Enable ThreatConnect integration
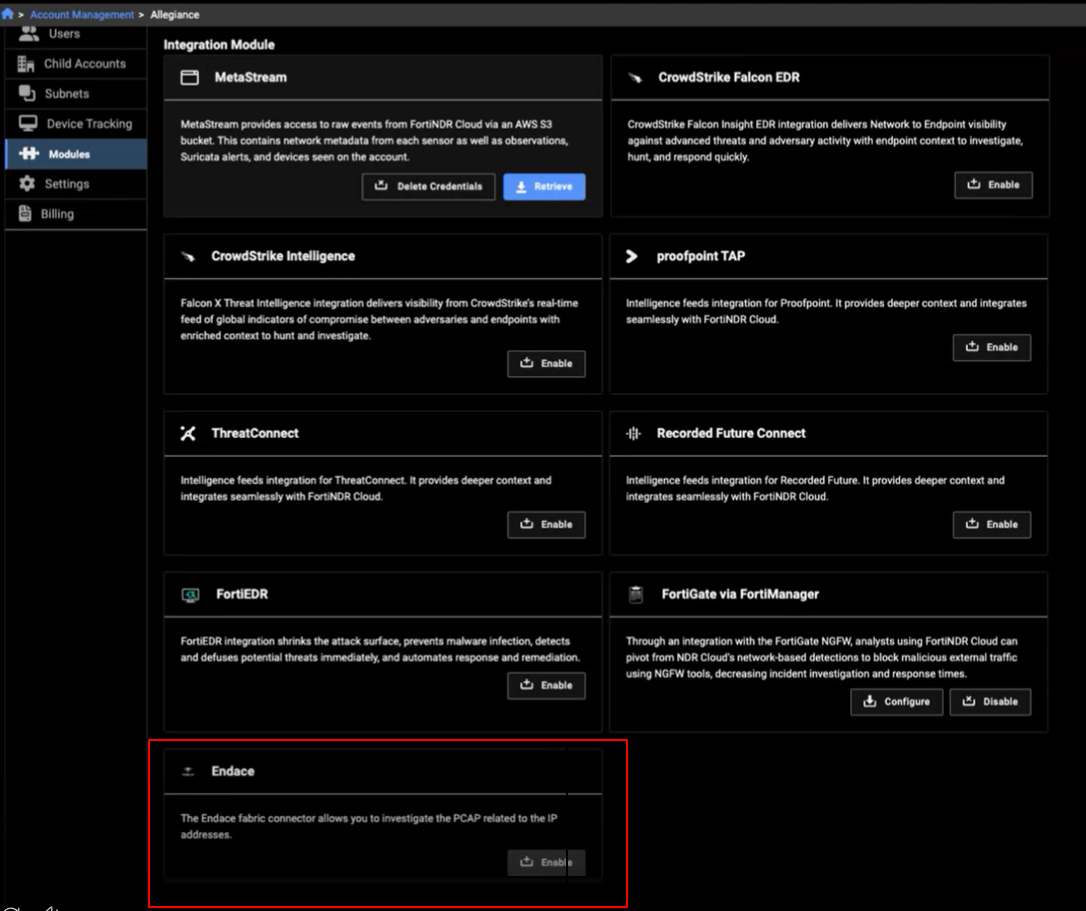The width and height of the screenshot is (1086, 911). click(x=546, y=524)
